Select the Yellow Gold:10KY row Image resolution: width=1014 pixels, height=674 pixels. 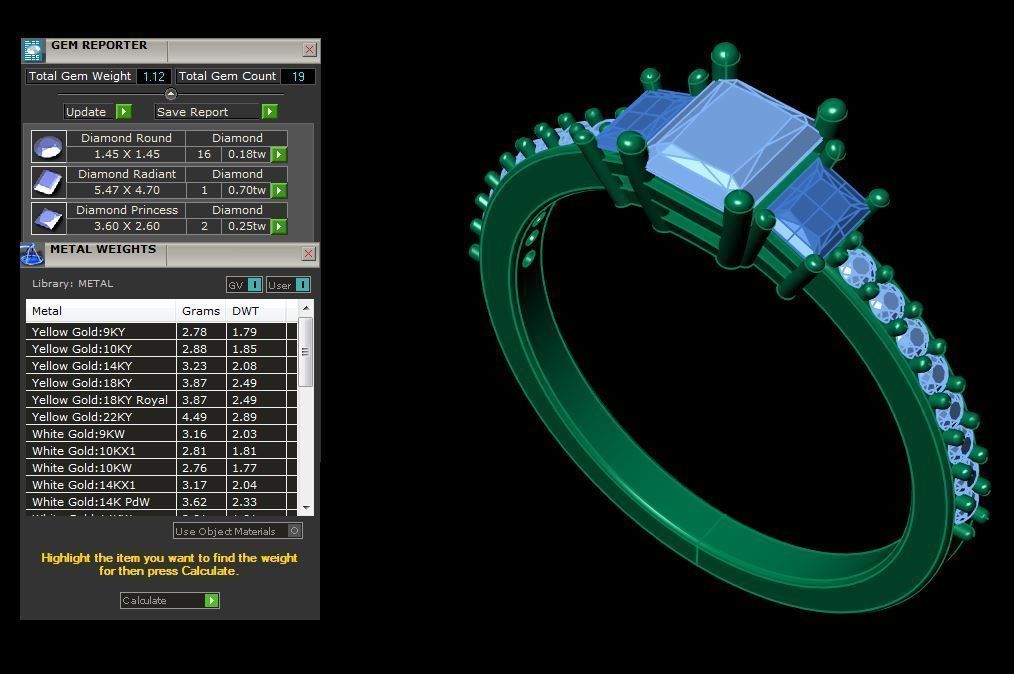tap(162, 349)
